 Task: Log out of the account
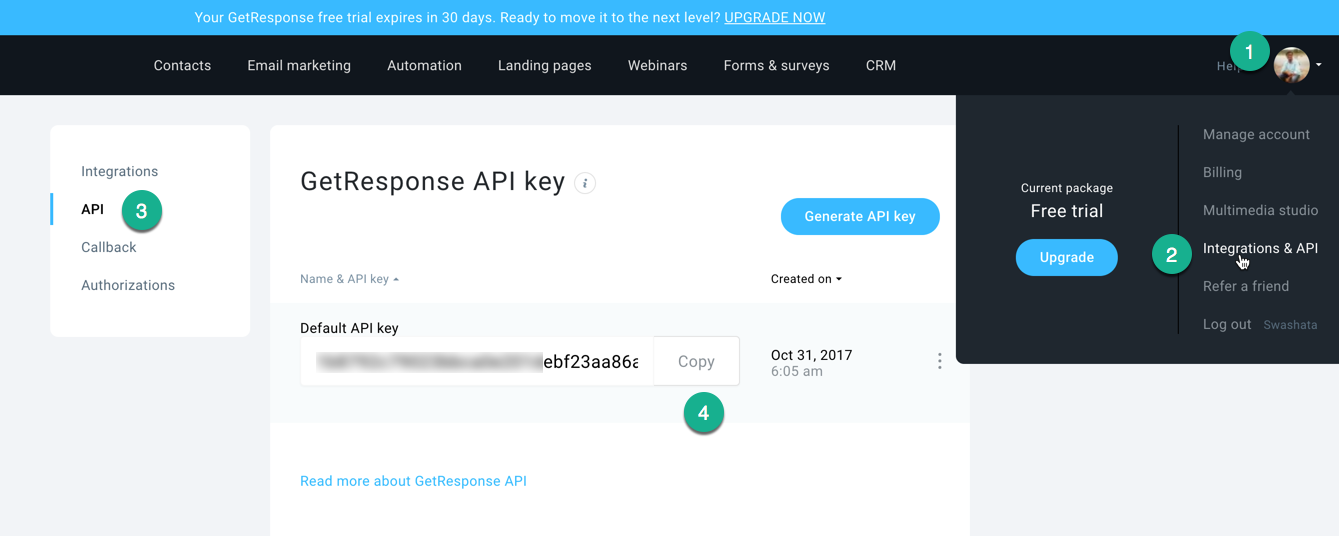pyautogui.click(x=1227, y=324)
